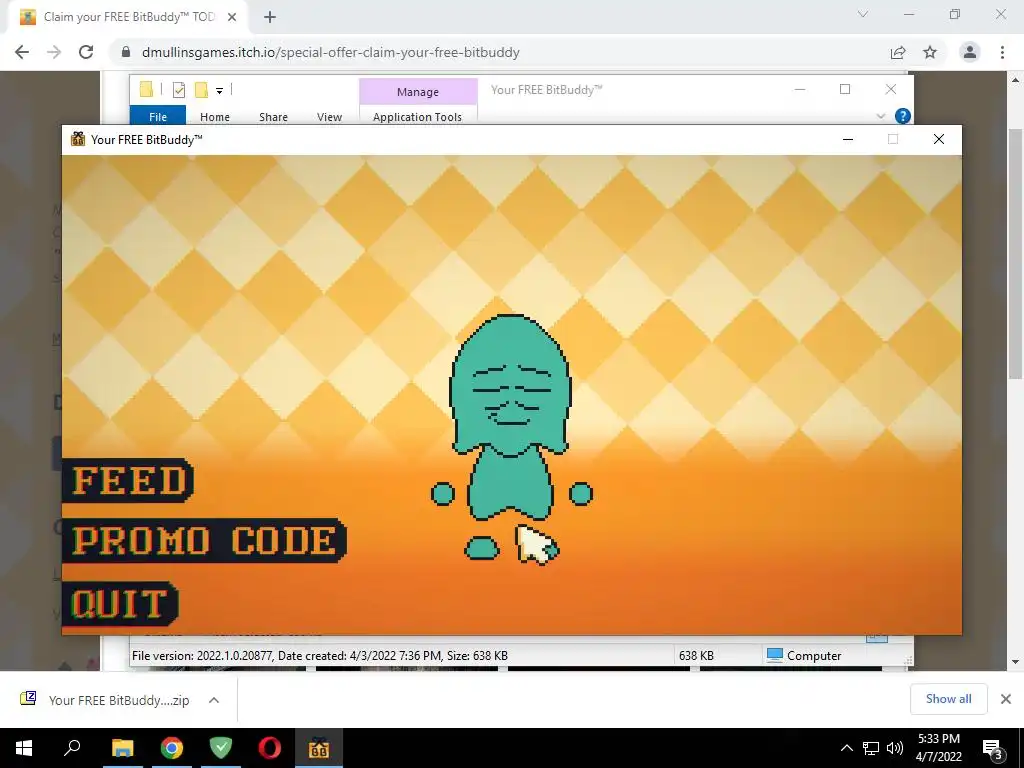
Task: Click the BitBuddy app icon on taskbar
Action: 319,748
